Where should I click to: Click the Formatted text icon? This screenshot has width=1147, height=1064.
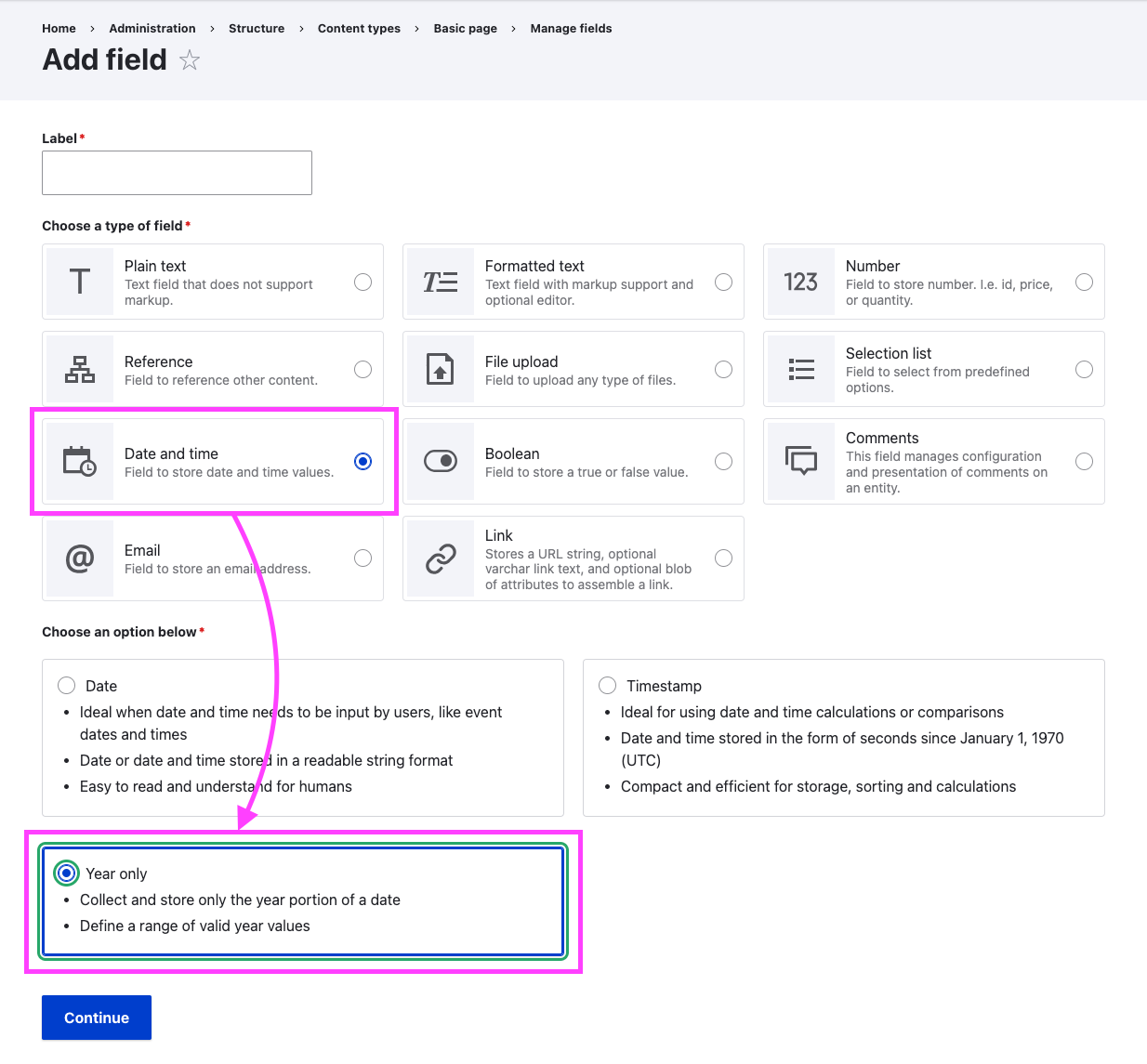click(x=441, y=282)
